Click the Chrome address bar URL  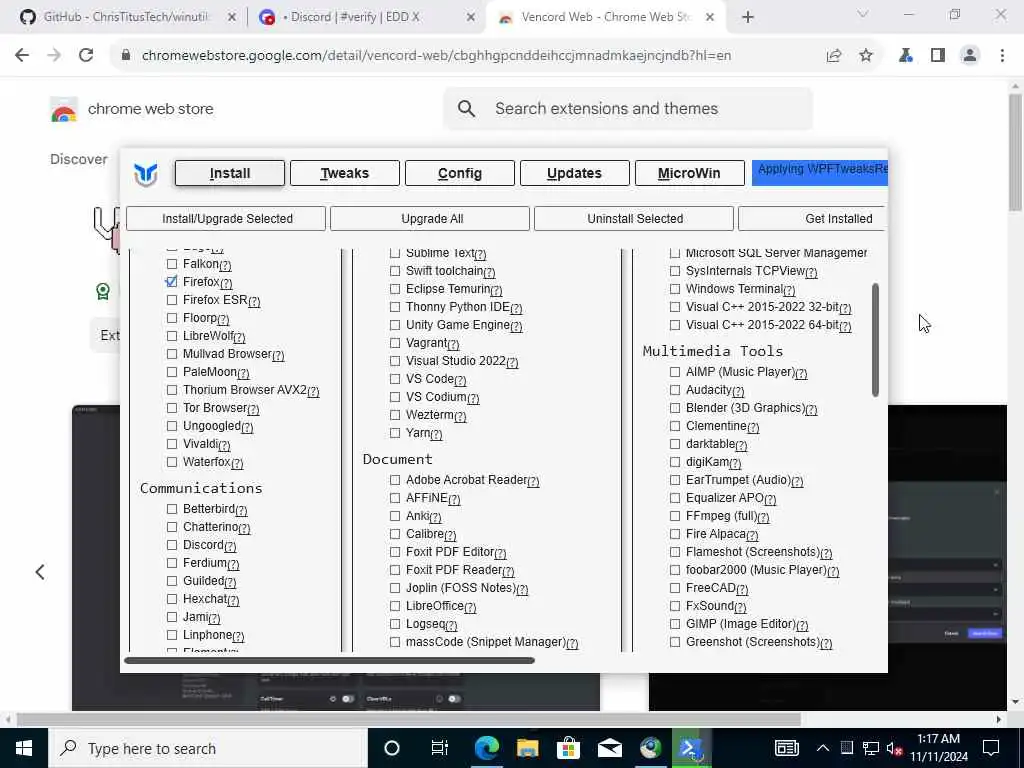[x=436, y=56]
